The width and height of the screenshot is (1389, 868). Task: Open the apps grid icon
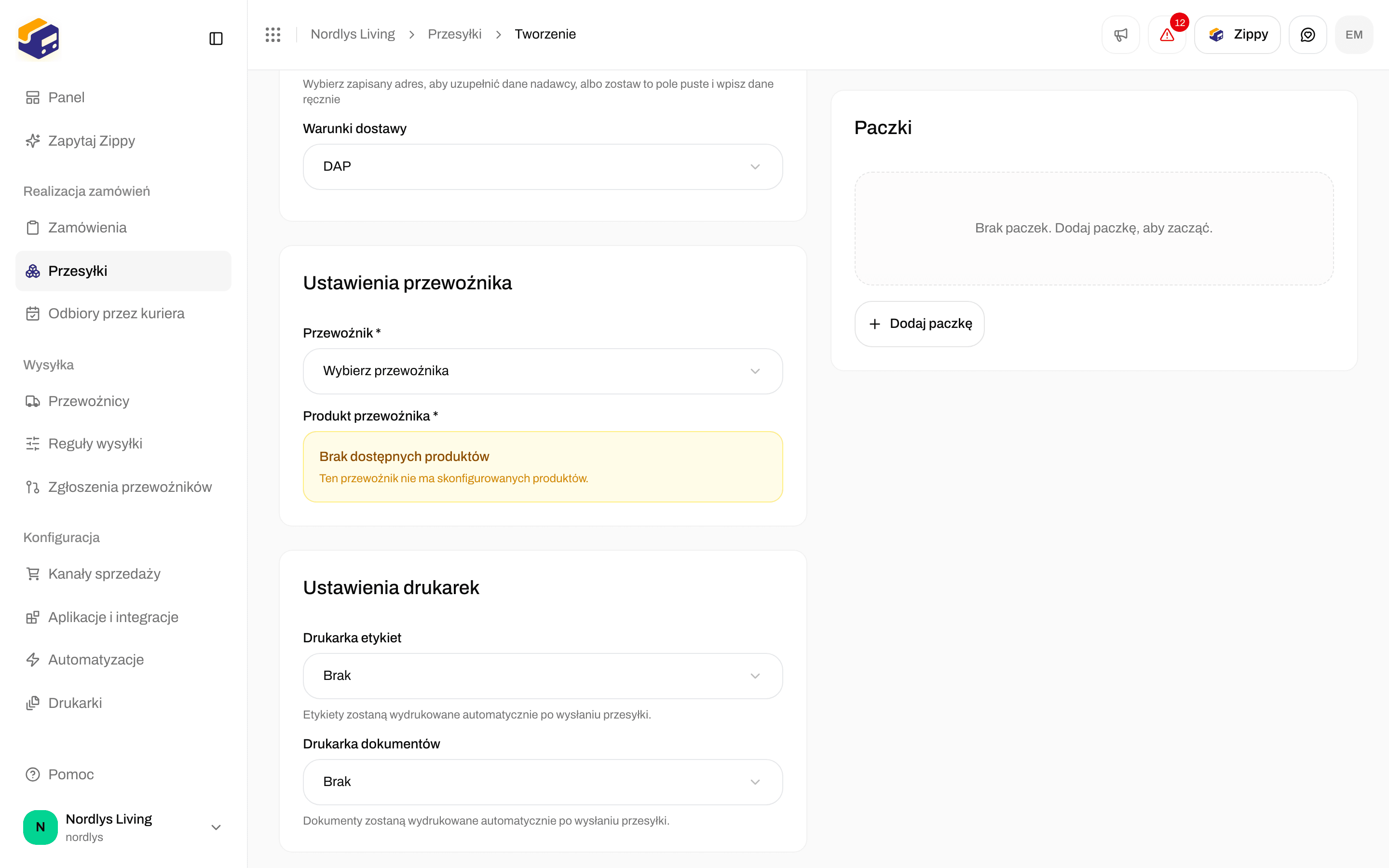272,34
